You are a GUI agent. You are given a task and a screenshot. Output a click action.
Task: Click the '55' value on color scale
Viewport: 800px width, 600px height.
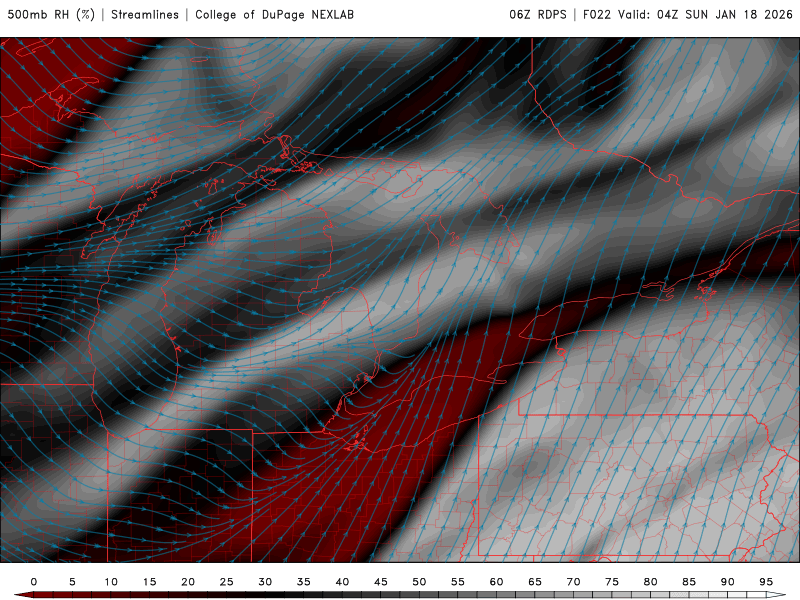tap(458, 582)
